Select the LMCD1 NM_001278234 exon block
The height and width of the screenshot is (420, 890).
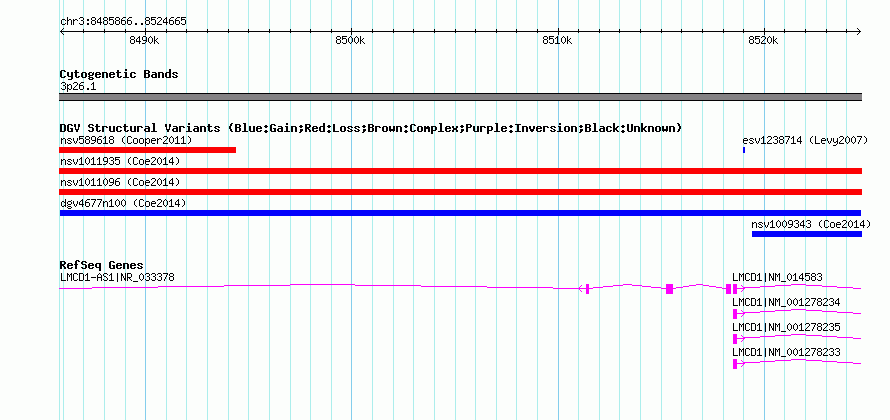[x=735, y=314]
